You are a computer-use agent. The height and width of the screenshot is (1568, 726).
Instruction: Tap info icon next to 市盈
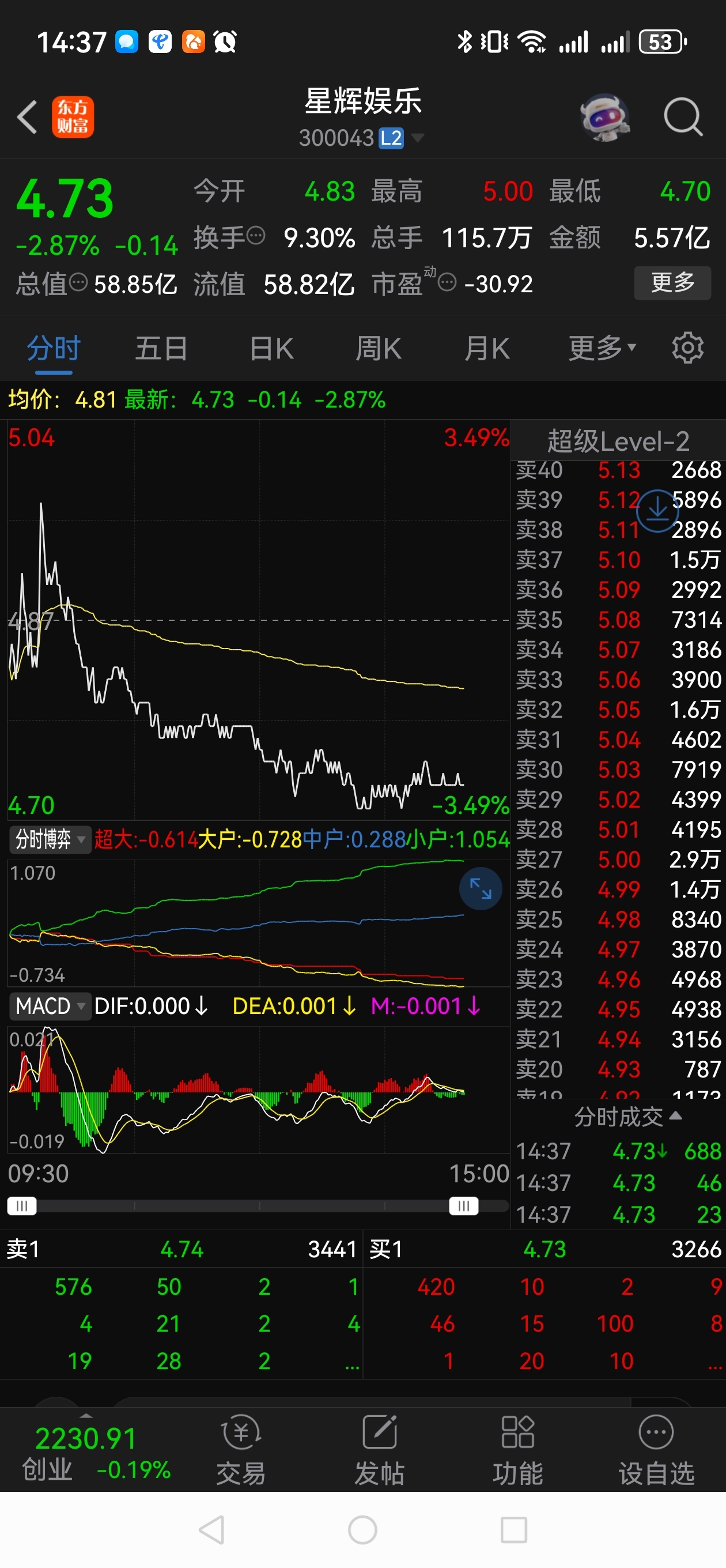447,282
